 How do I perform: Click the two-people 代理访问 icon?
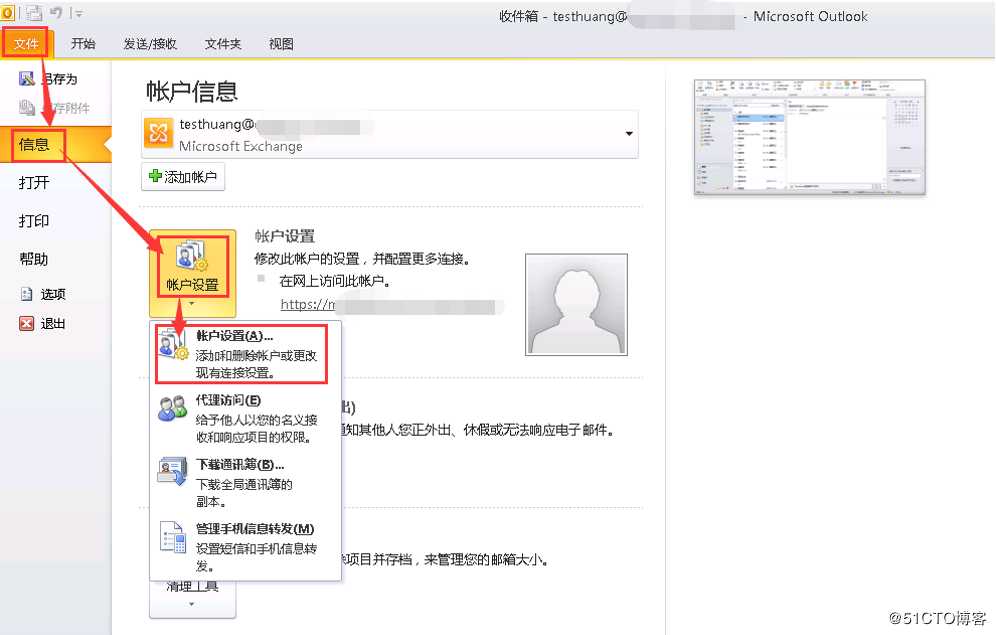click(x=172, y=408)
